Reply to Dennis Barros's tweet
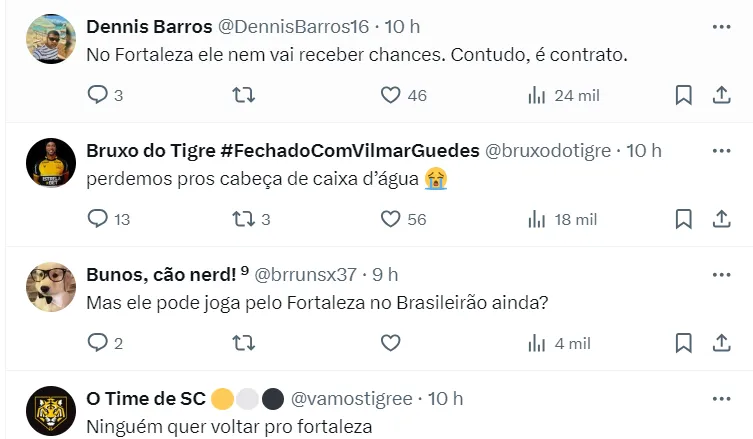 98,95
